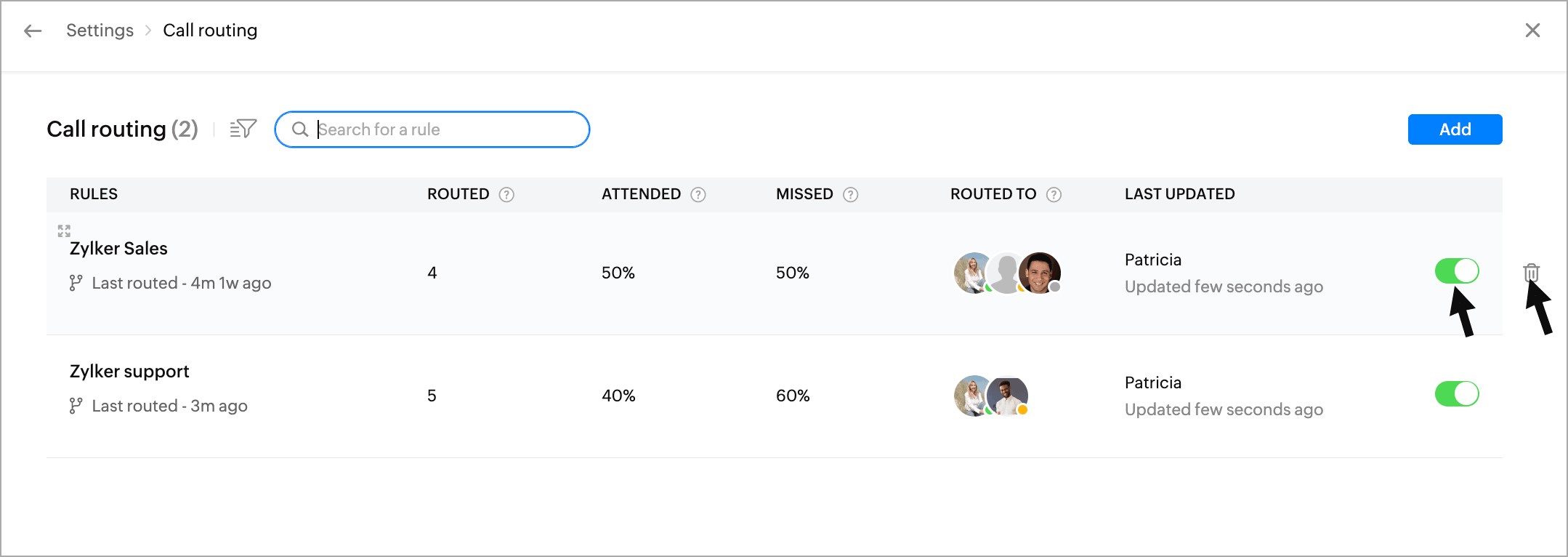Open the filter rules icon
This screenshot has height=557, width=1568.
[243, 129]
